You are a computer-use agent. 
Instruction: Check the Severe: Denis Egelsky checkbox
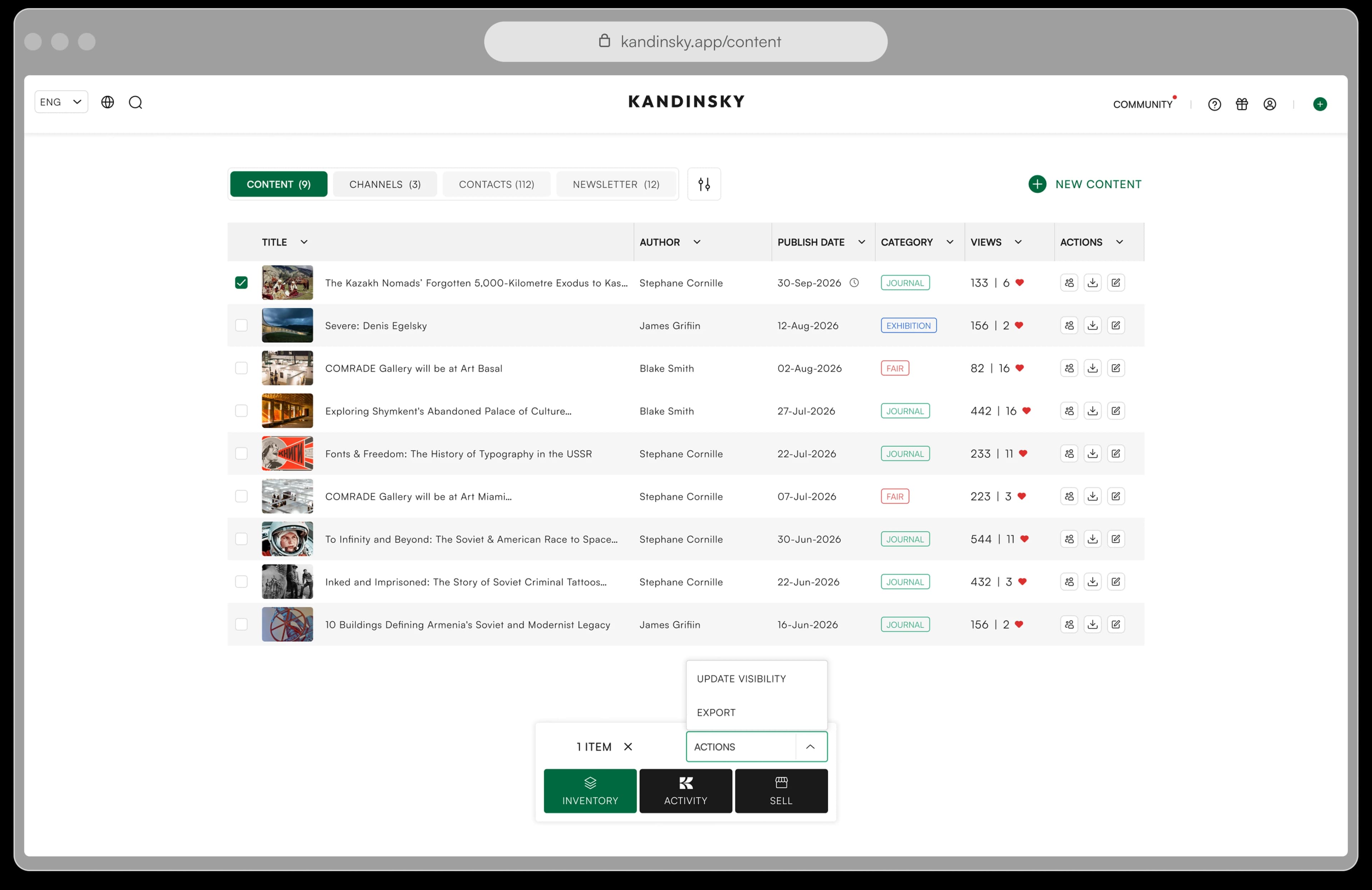click(x=241, y=325)
